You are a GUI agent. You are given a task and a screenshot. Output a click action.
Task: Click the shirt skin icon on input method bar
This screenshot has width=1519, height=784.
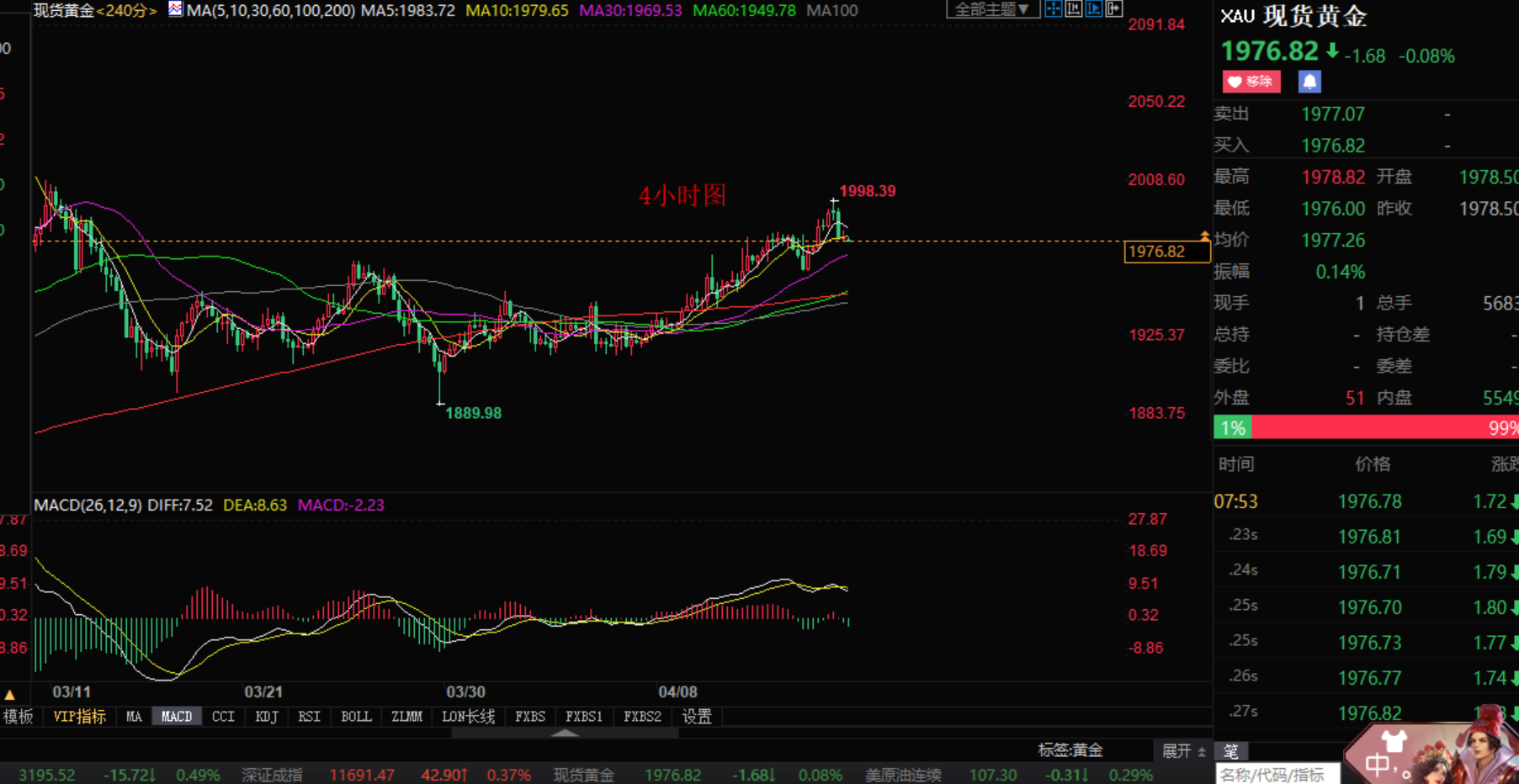1394,740
